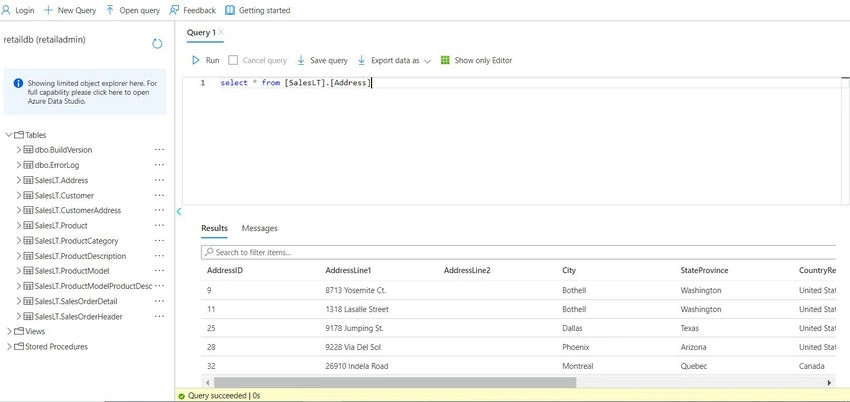
Task: Click the results horizontal scrollbar thumb
Action: click(x=395, y=382)
